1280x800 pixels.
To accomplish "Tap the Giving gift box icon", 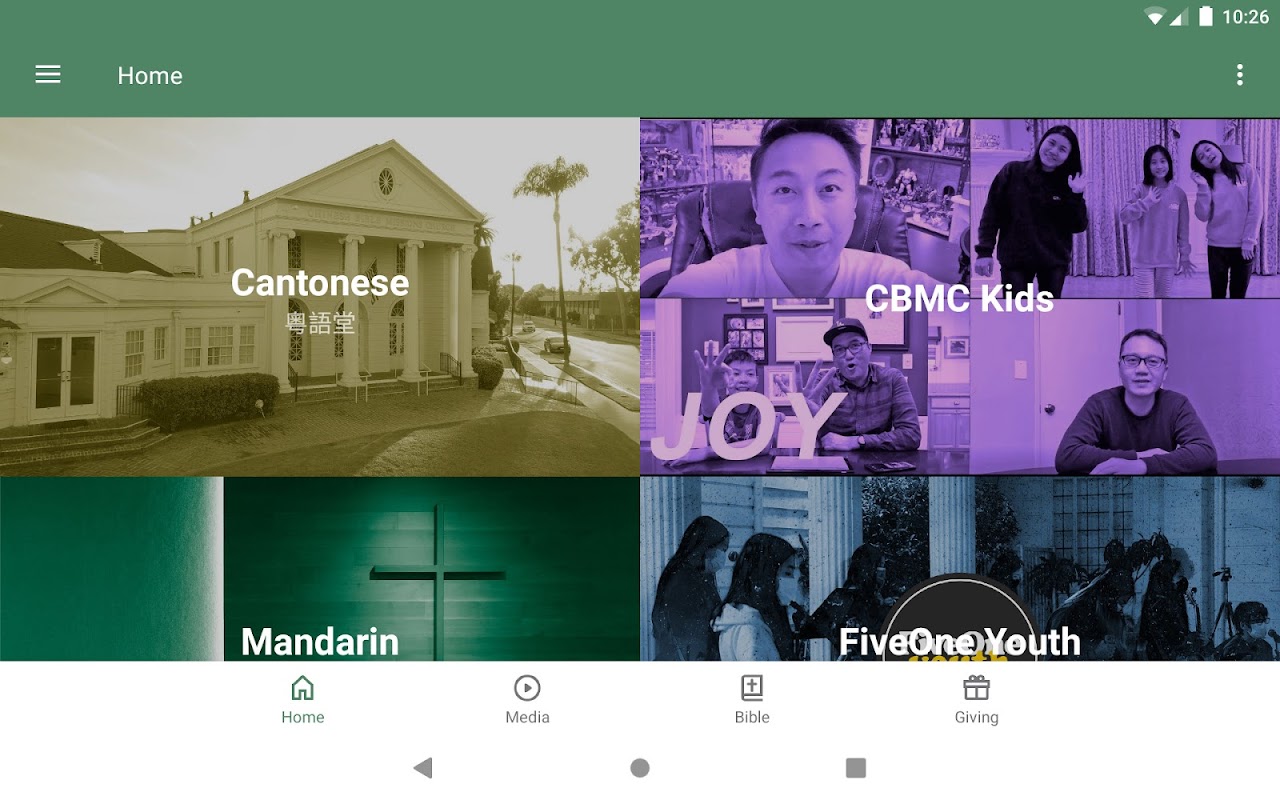I will (976, 688).
